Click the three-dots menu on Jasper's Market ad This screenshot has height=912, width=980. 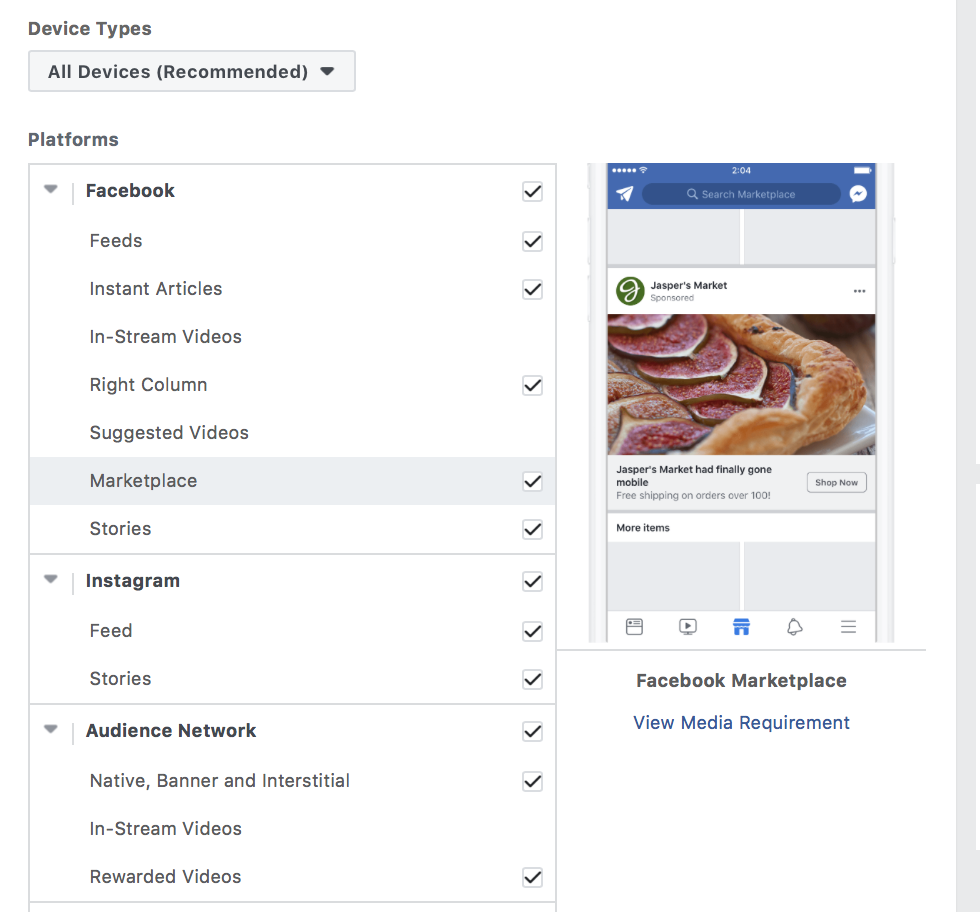[x=859, y=291]
